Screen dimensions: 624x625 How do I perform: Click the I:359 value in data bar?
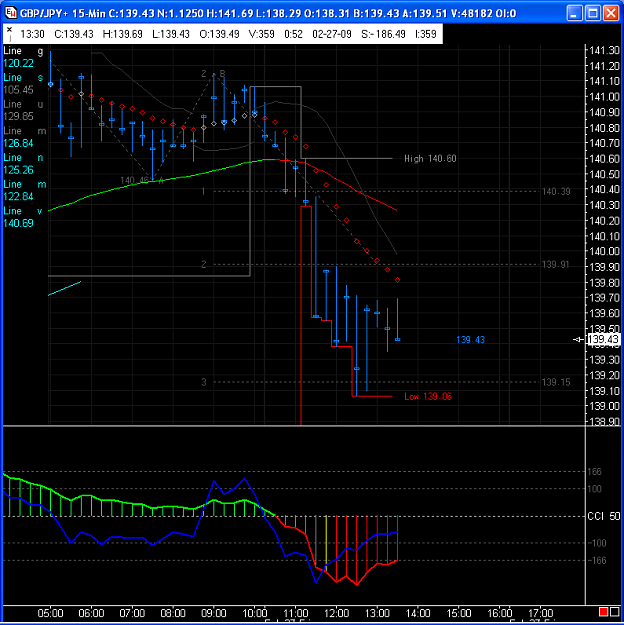click(426, 34)
